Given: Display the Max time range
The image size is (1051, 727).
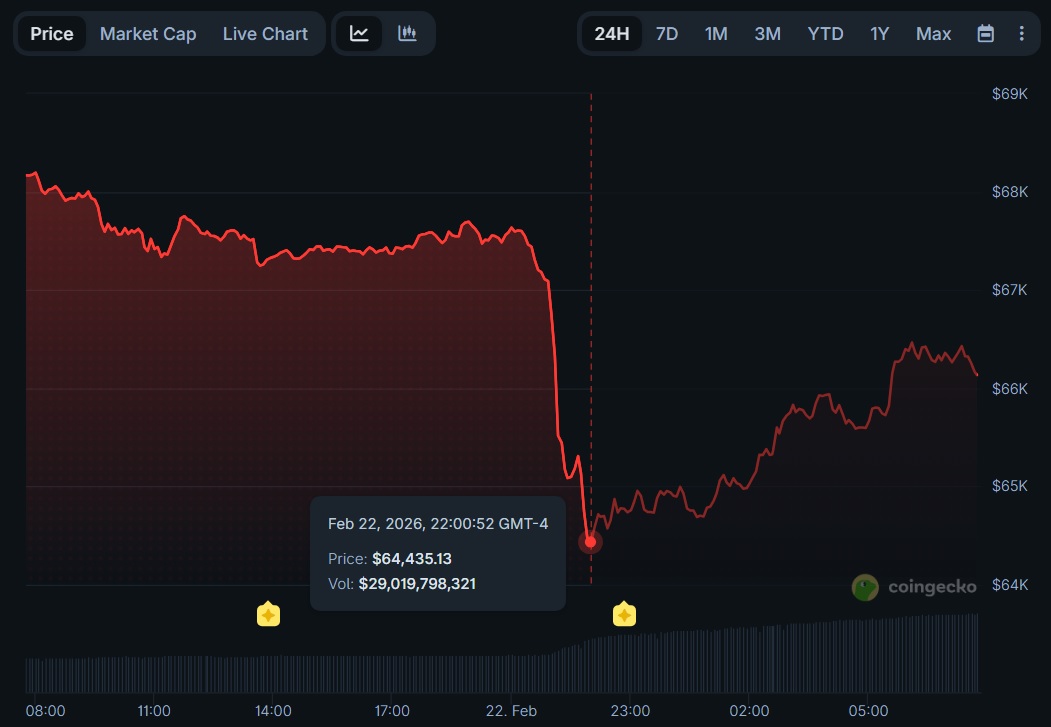Looking at the screenshot, I should (933, 33).
